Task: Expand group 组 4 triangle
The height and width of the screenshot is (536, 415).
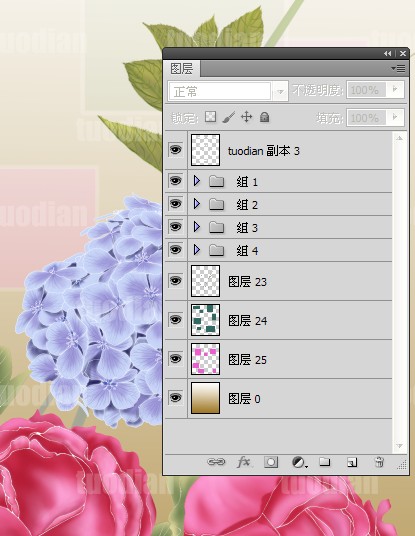Action: coord(197,249)
